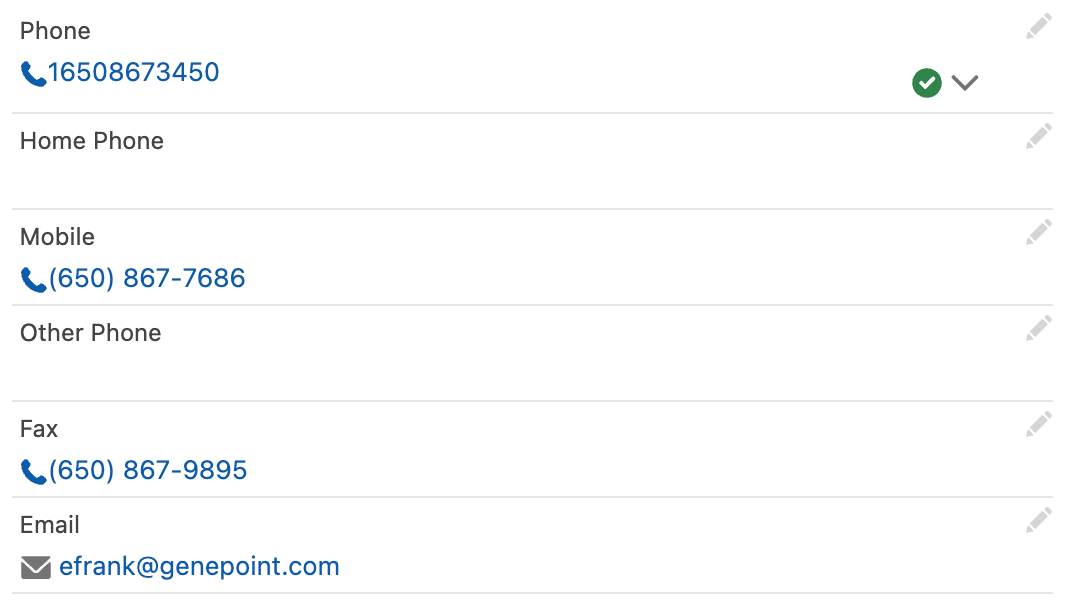Click the handset icon beside Fax number
Screen dimensions: 1070x602
(x=33, y=472)
